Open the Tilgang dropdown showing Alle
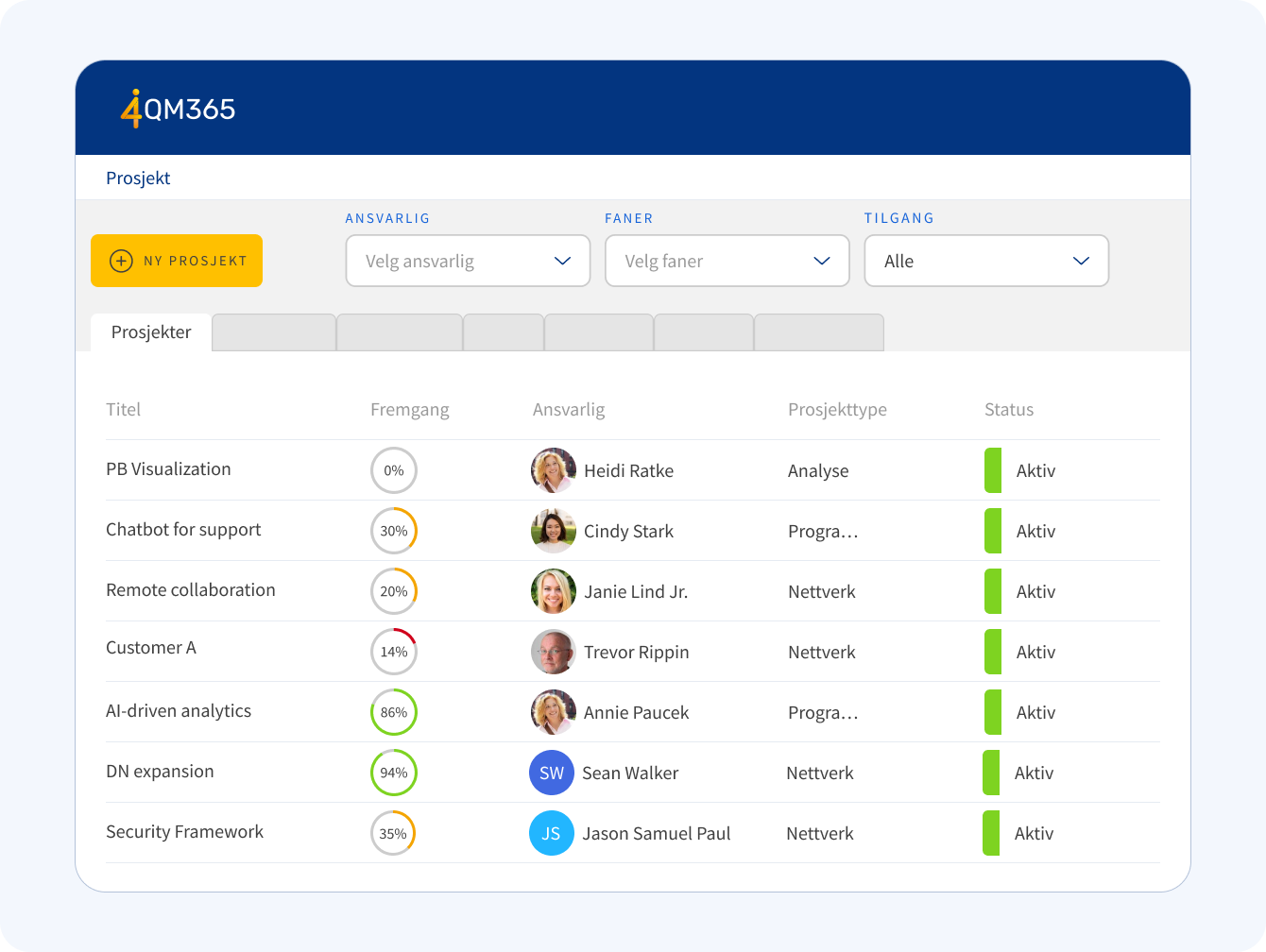 coord(986,261)
